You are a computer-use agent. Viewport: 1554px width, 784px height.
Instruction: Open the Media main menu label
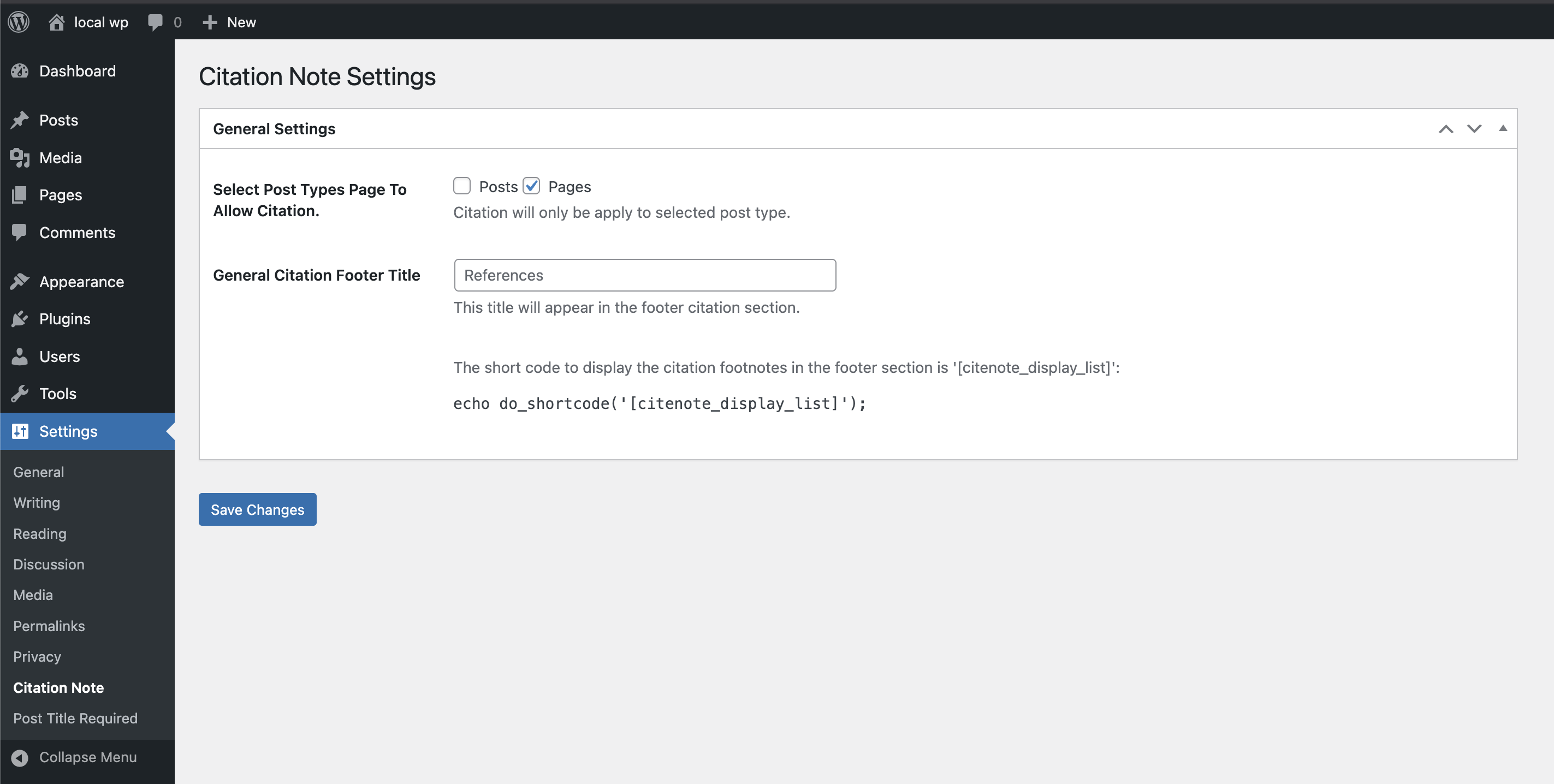point(60,157)
